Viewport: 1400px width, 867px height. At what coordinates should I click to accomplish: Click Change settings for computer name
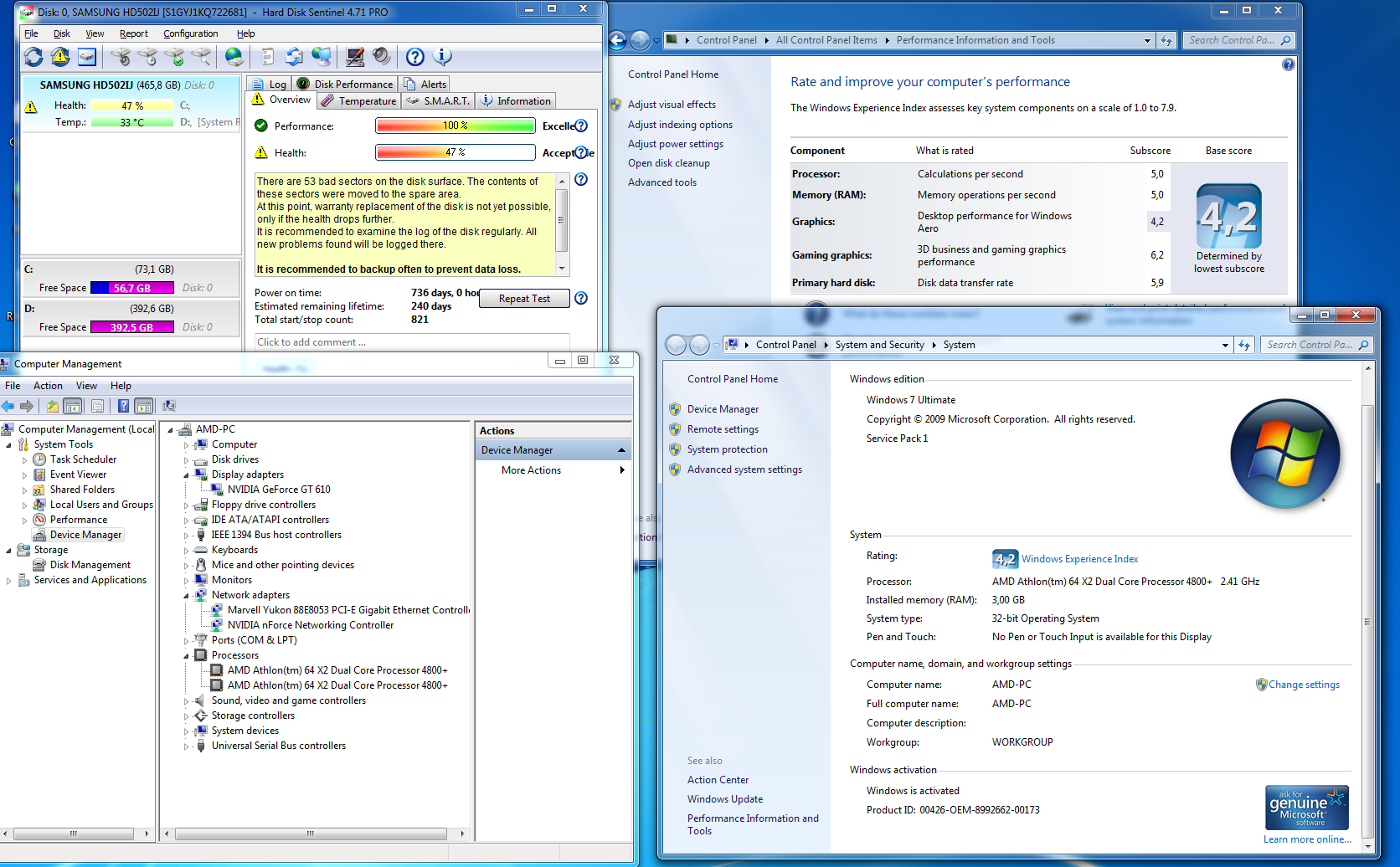point(1304,685)
